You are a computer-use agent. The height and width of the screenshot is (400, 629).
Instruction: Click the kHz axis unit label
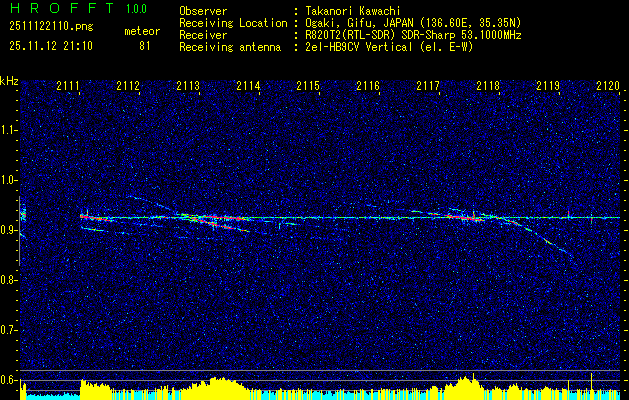[9, 81]
